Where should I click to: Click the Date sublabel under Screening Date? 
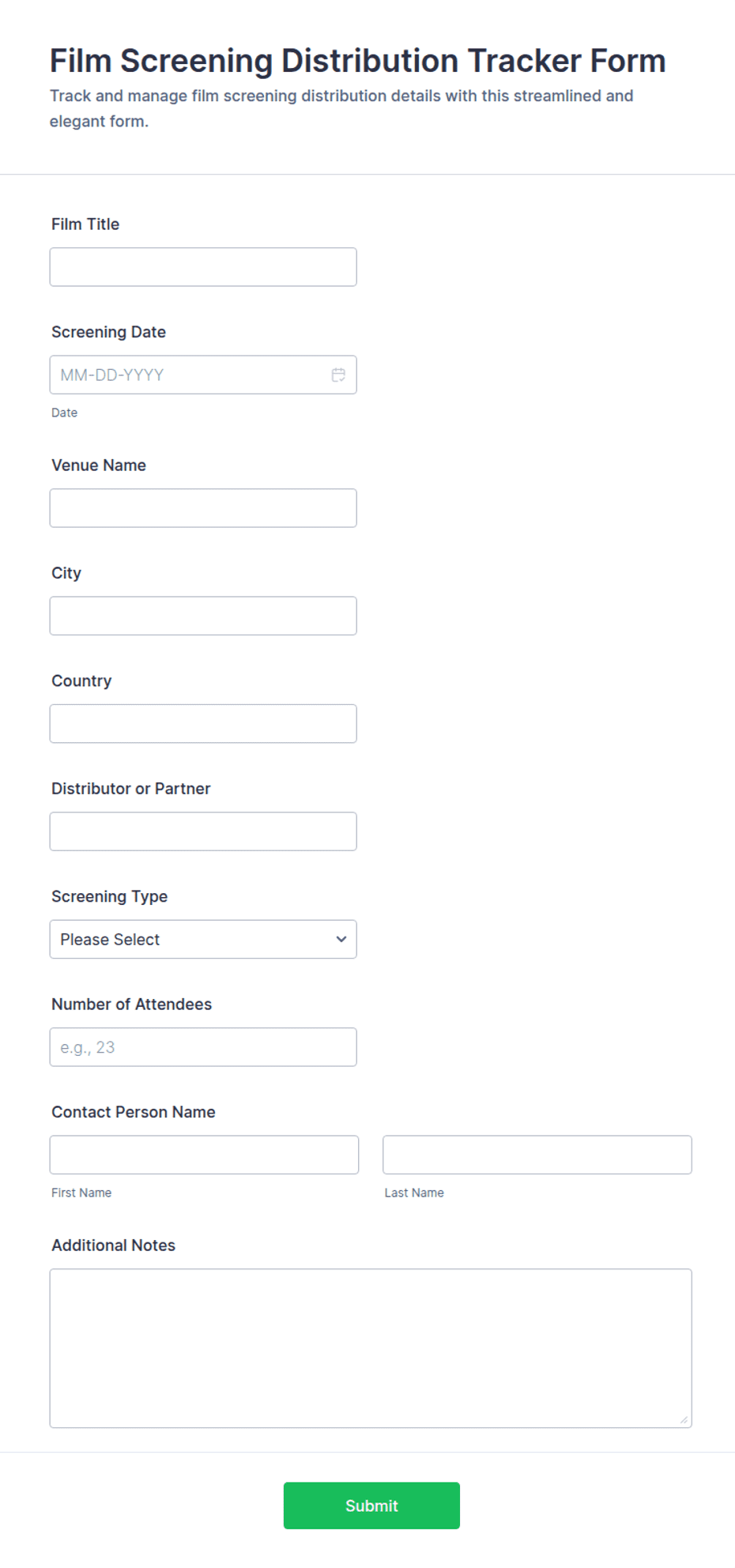pyautogui.click(x=65, y=413)
